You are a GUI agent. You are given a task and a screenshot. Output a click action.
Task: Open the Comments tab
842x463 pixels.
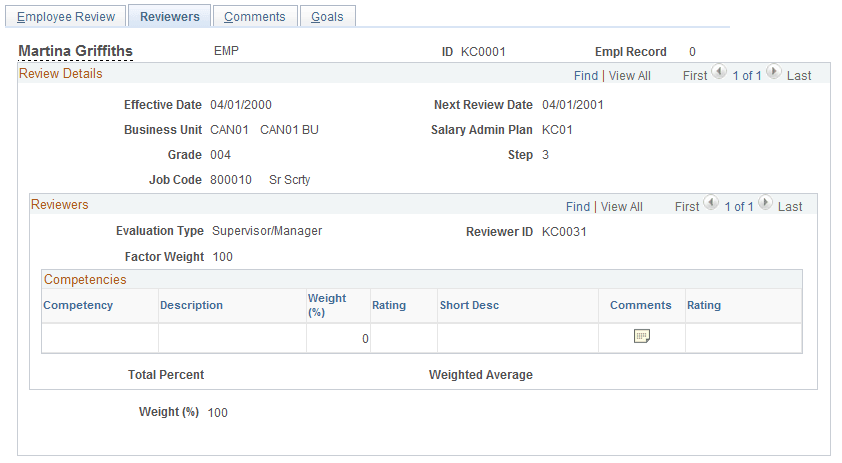[x=255, y=17]
